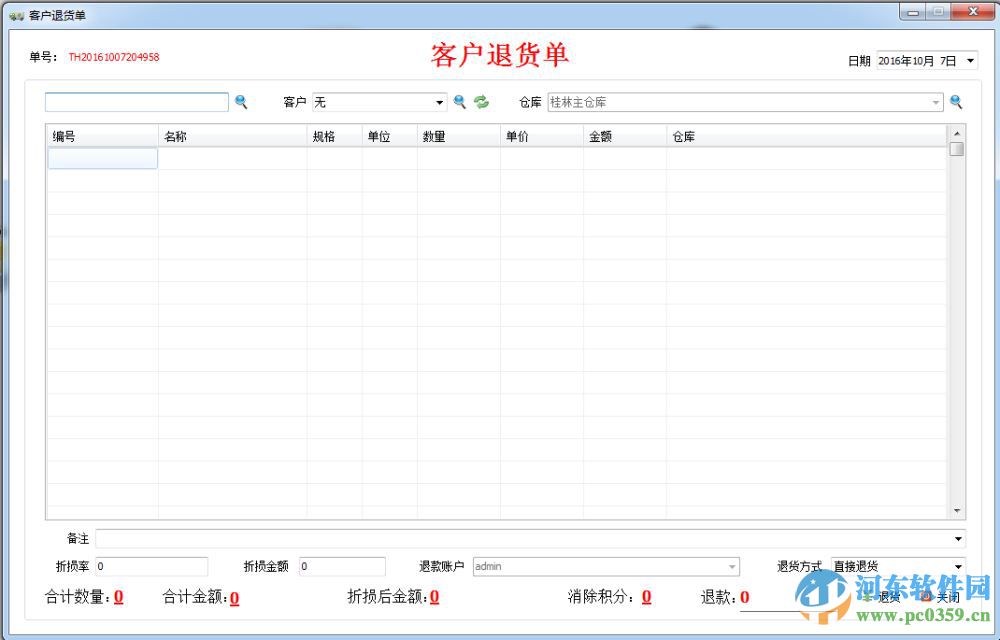
Task: Expand the 备注 remarks dropdown arrow
Action: 957,538
